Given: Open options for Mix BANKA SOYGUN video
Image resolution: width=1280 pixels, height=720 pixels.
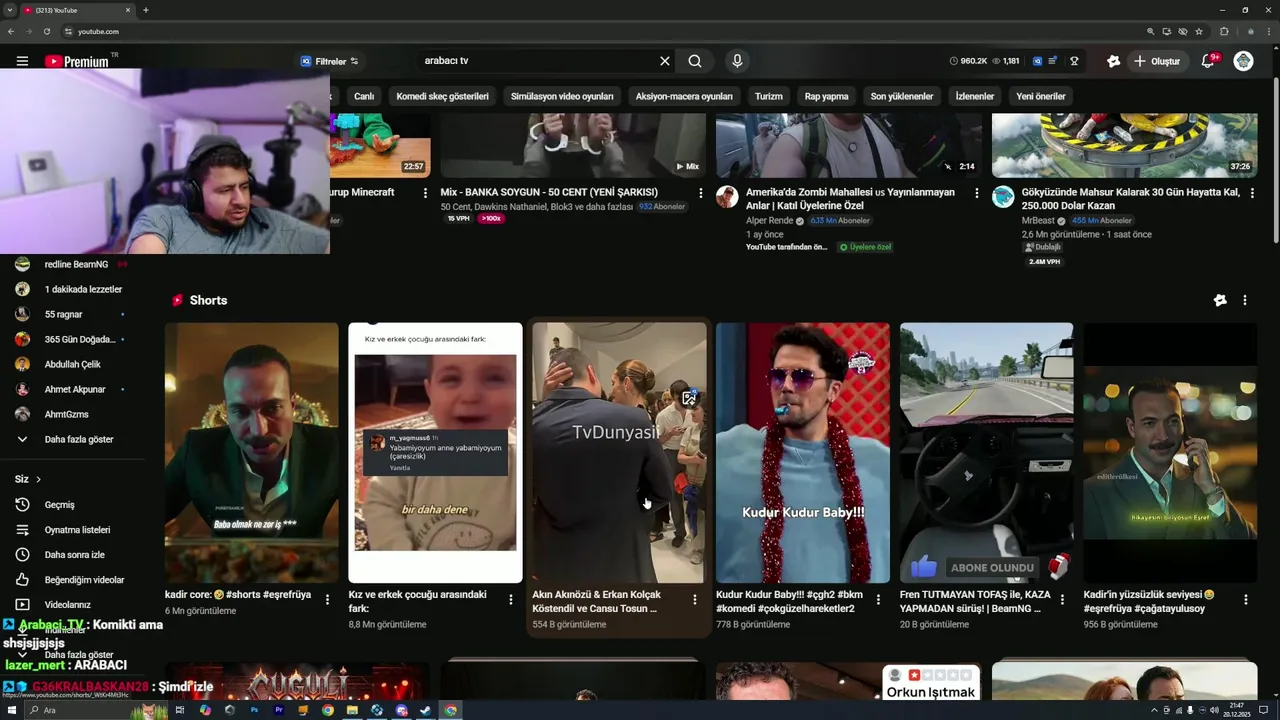Looking at the screenshot, I should 700,193.
